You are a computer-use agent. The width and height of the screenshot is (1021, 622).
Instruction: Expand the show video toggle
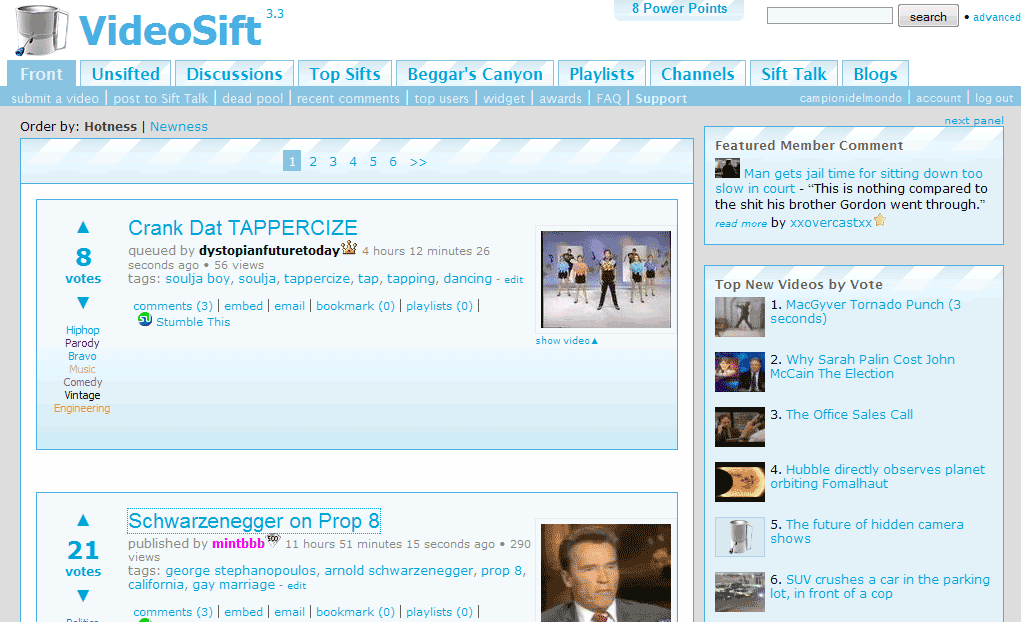point(566,341)
